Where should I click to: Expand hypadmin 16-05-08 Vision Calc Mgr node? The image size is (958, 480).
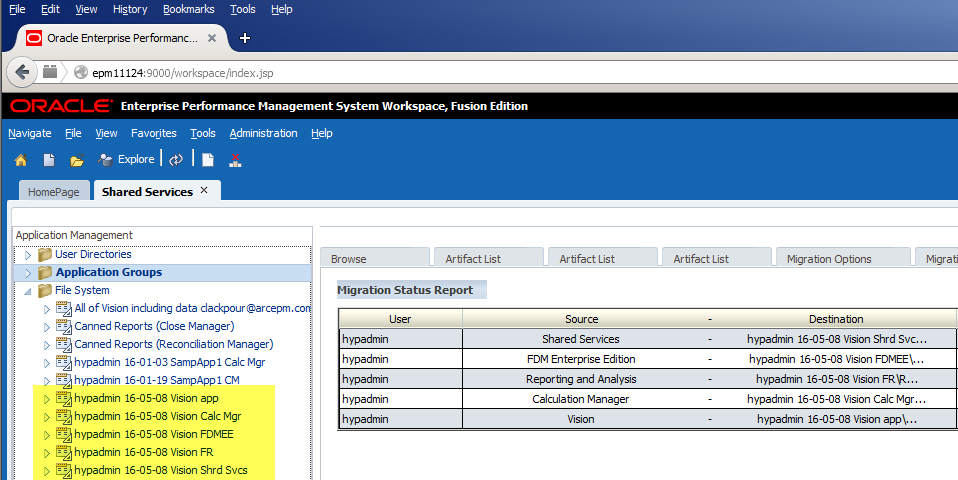[46, 417]
